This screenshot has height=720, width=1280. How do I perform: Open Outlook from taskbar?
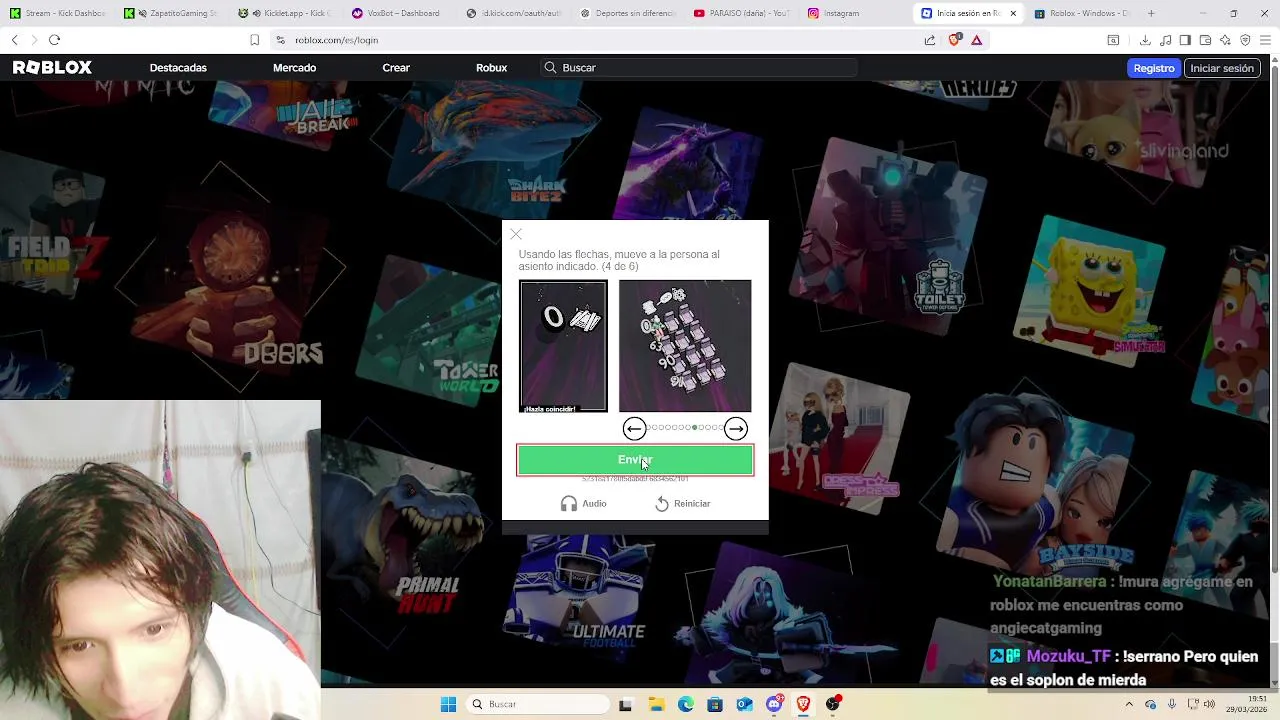744,704
